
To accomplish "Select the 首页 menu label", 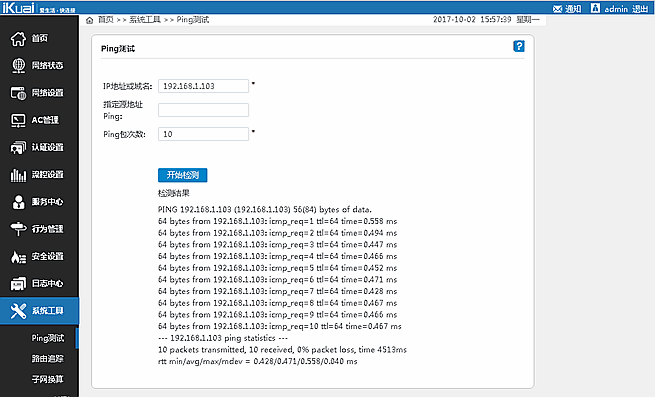I will [x=40, y=39].
